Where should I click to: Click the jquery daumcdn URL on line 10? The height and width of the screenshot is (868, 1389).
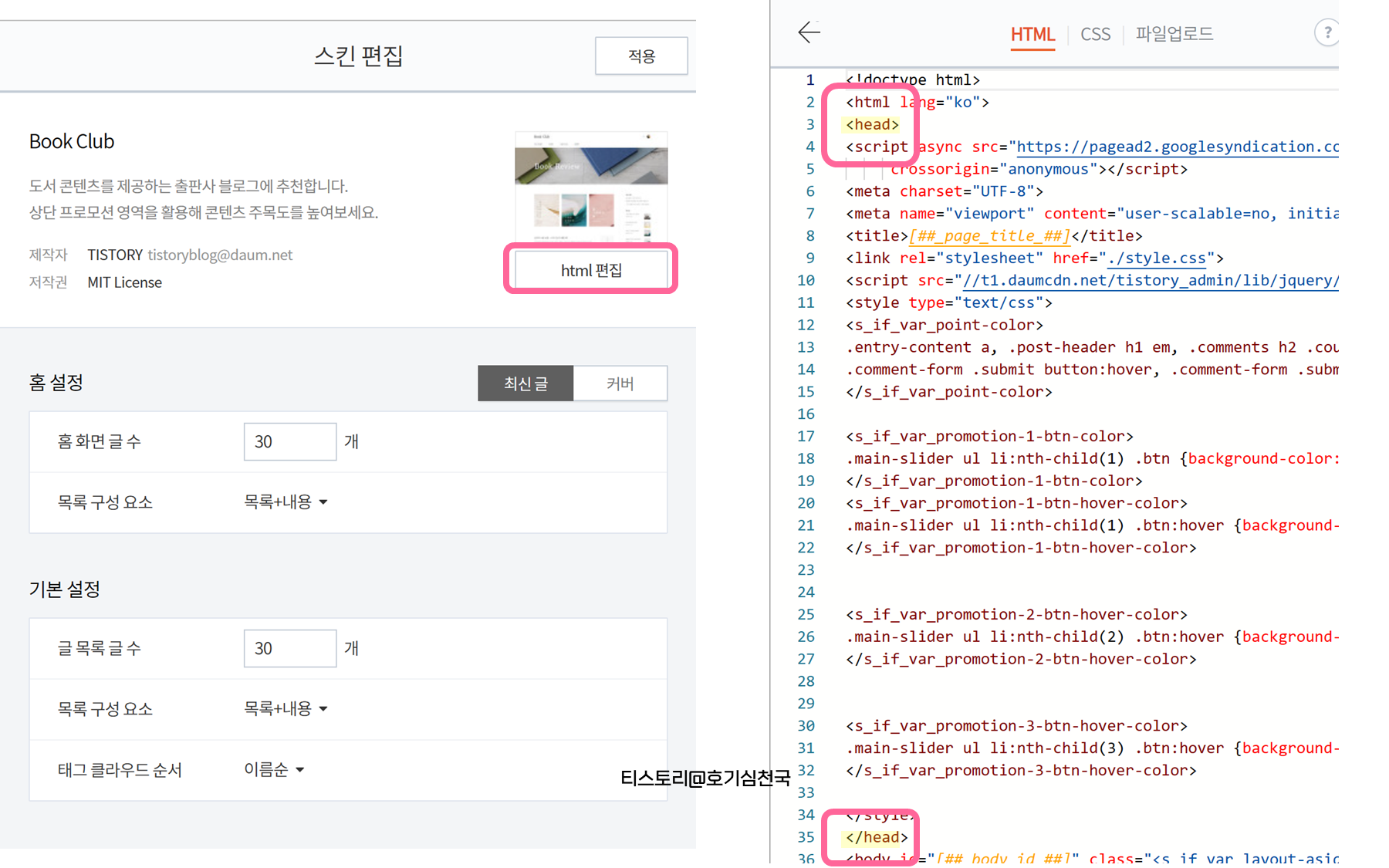point(1151,280)
